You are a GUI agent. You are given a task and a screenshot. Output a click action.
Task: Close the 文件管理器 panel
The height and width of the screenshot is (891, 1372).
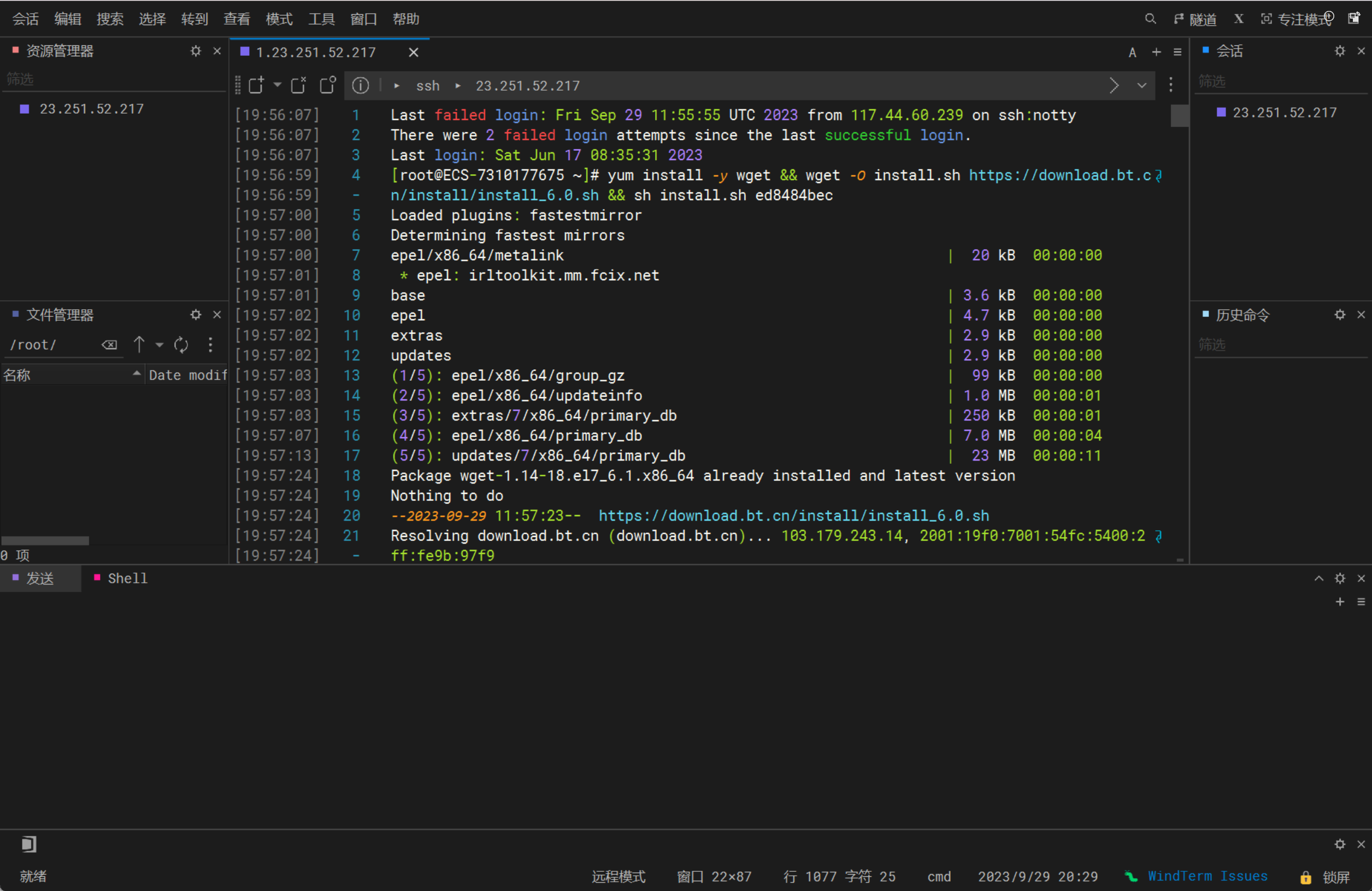217,315
